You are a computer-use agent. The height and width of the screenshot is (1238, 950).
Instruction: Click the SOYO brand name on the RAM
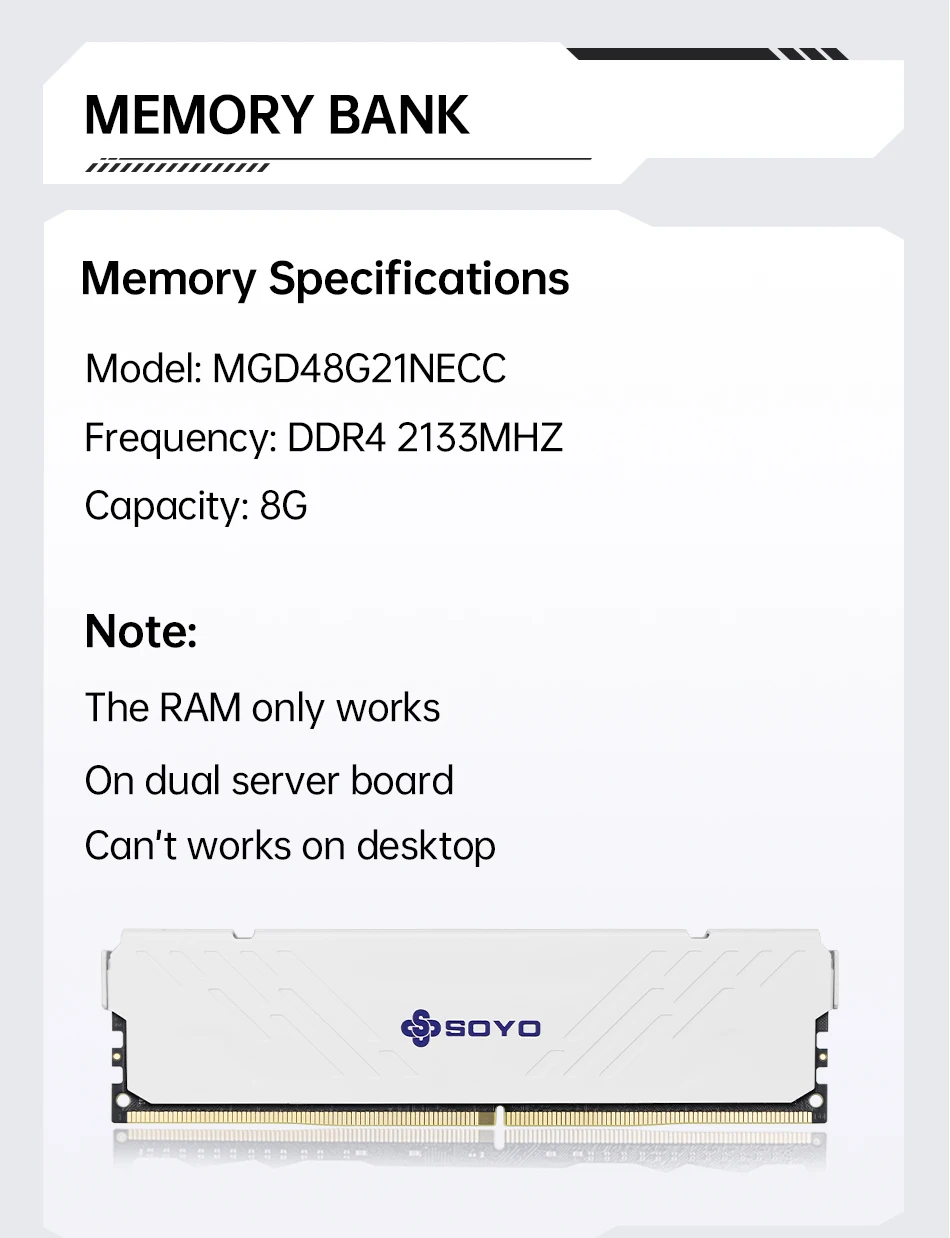pyautogui.click(x=492, y=1028)
